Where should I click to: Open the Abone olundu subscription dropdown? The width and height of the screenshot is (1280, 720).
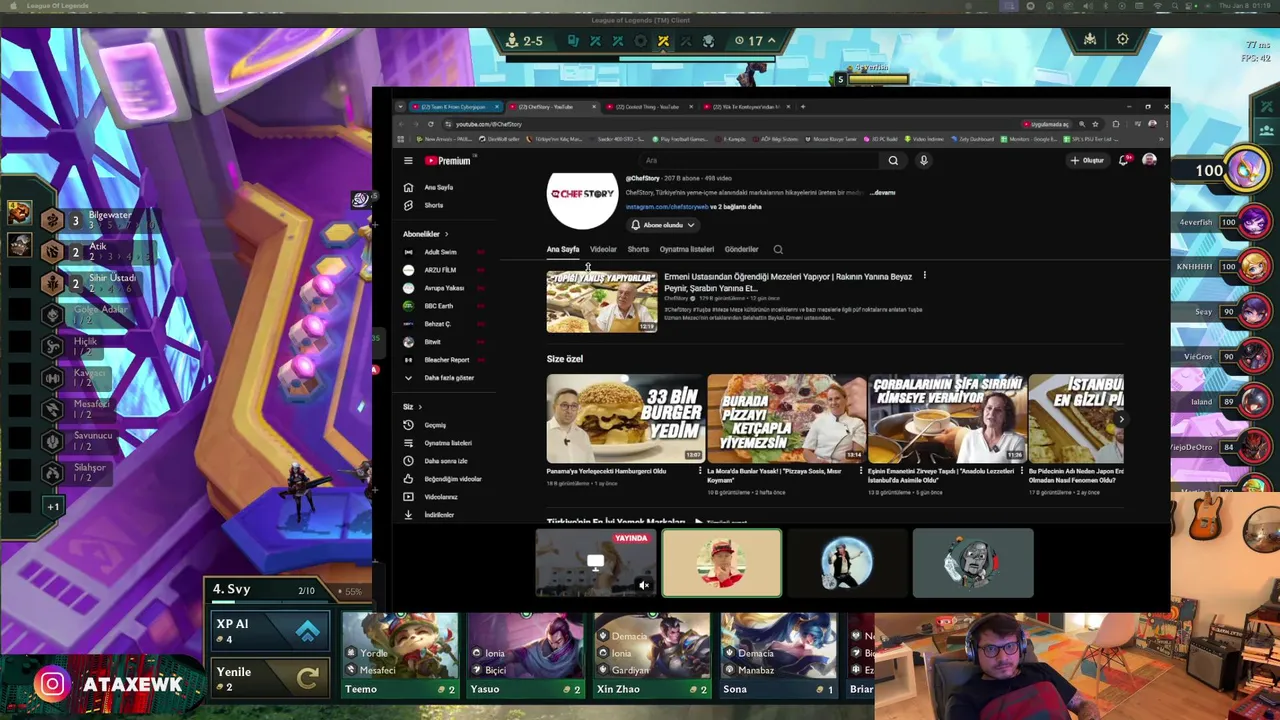point(661,225)
